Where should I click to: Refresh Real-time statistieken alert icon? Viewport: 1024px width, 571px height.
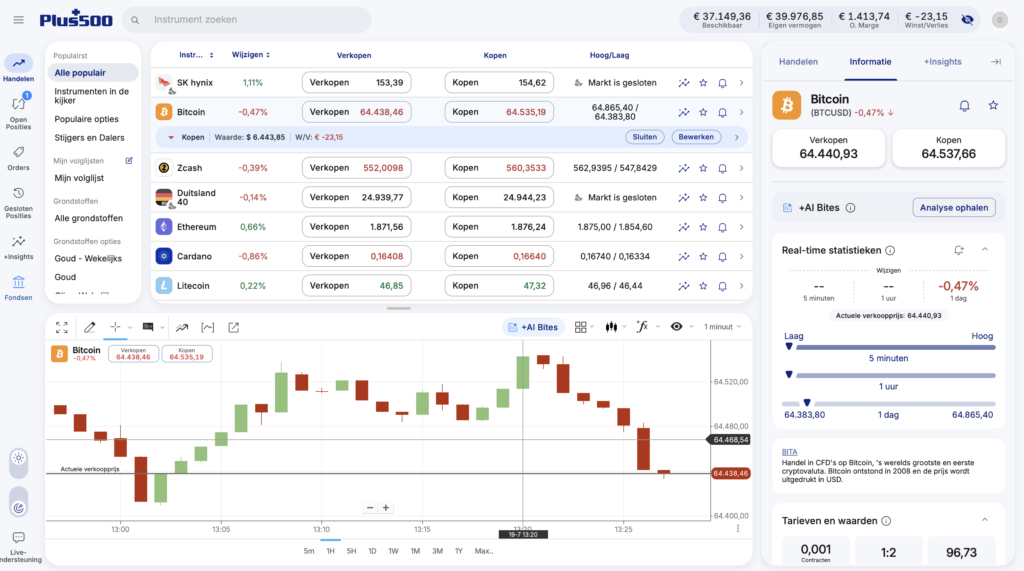(959, 250)
